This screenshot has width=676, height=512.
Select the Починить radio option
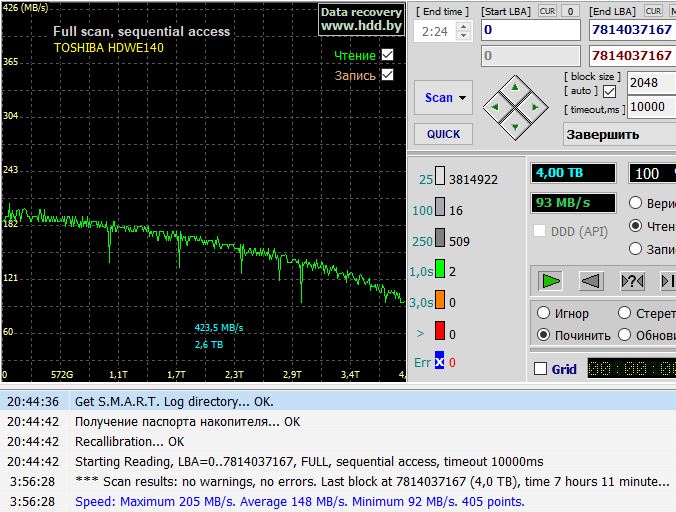click(x=544, y=335)
